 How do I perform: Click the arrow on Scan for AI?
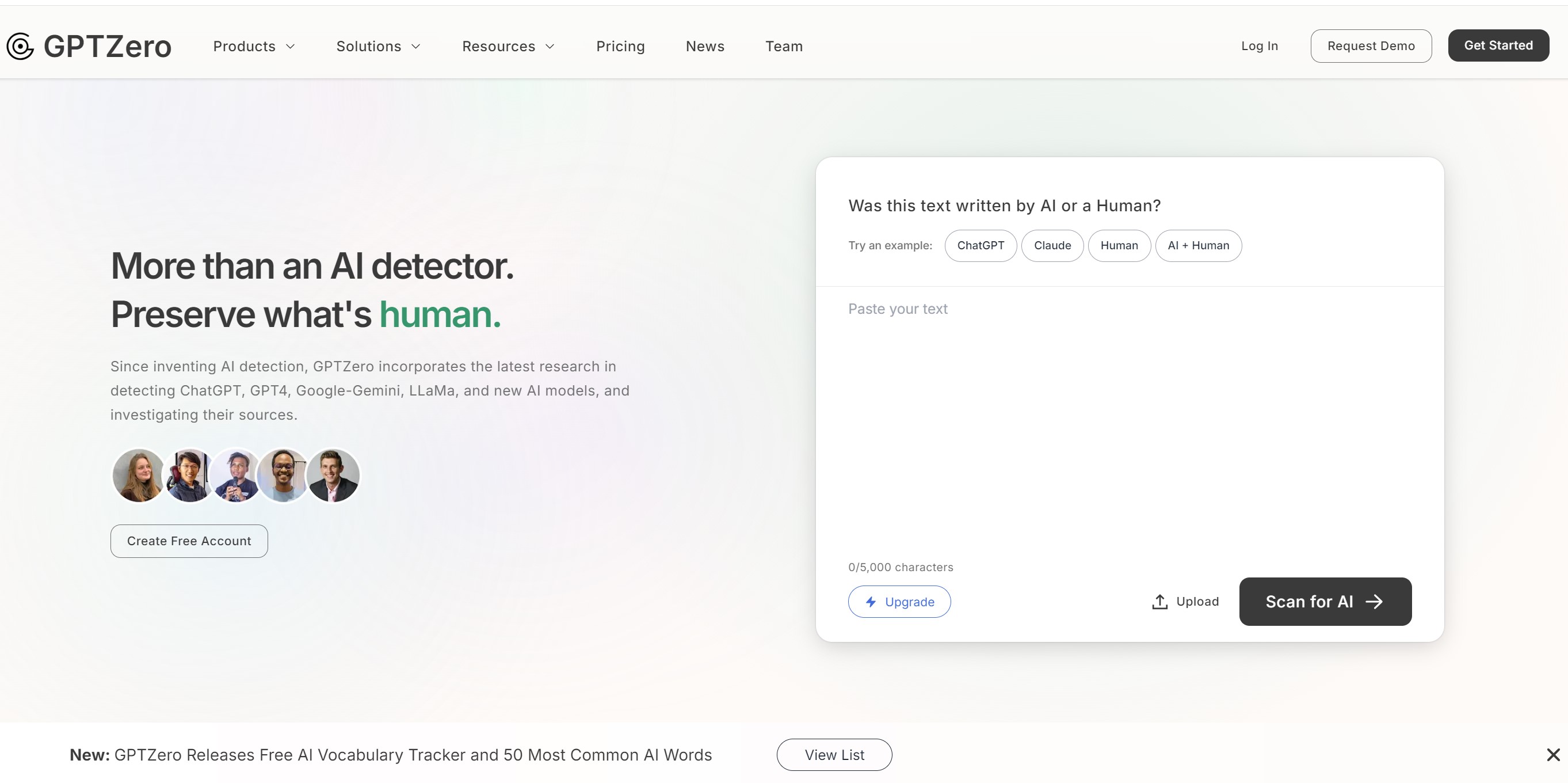tap(1375, 602)
